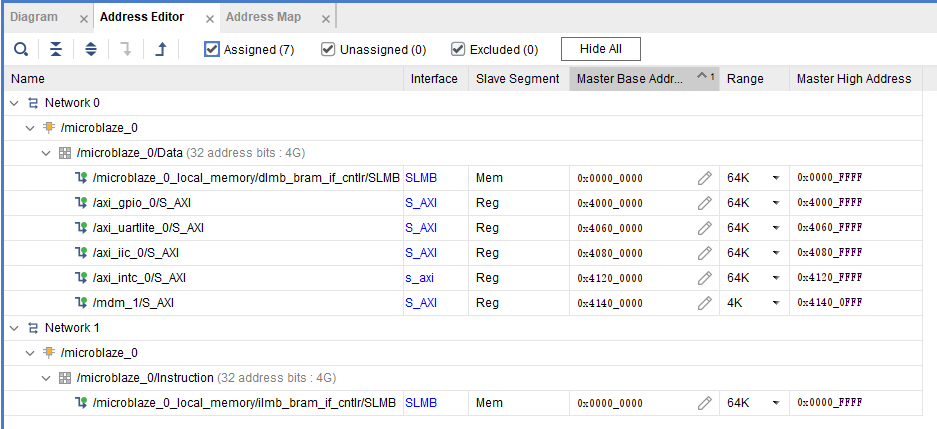Click the grayed-out downward arrow toolbar icon
The image size is (937, 429).
[x=125, y=49]
